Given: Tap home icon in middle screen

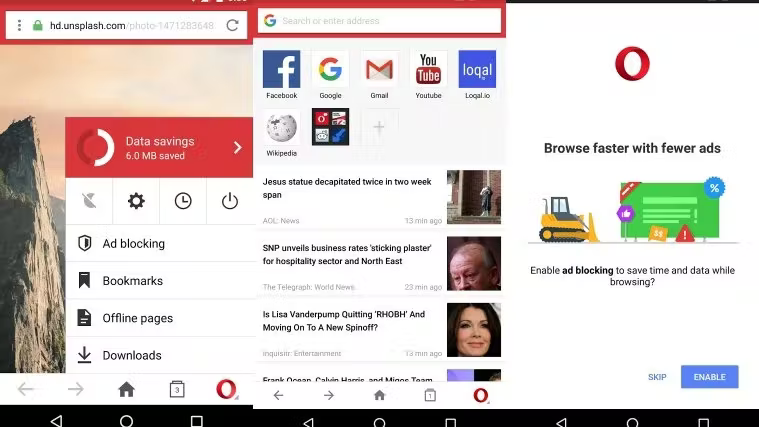Looking at the screenshot, I should (380, 396).
